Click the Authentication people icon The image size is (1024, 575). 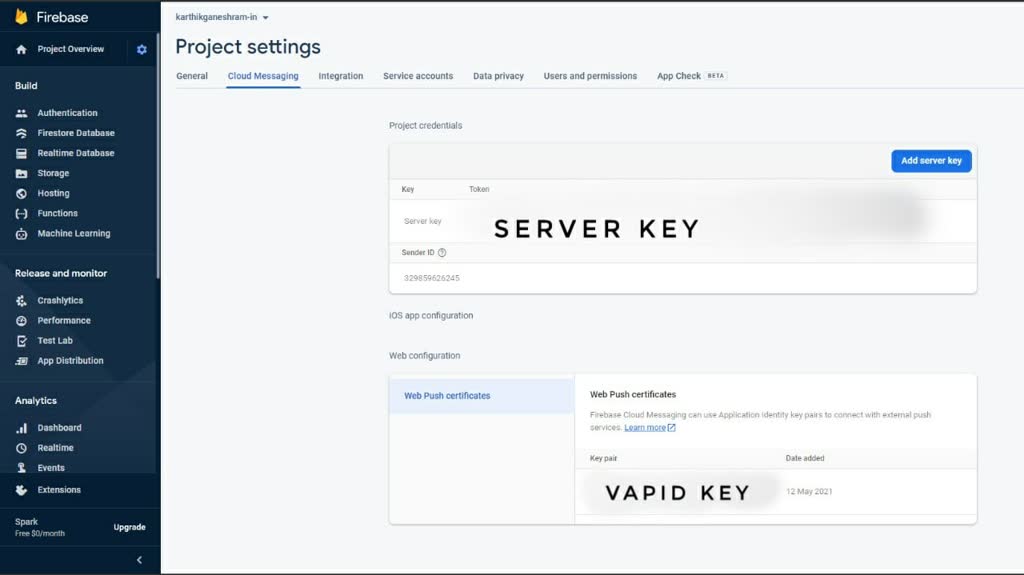pyautogui.click(x=22, y=113)
